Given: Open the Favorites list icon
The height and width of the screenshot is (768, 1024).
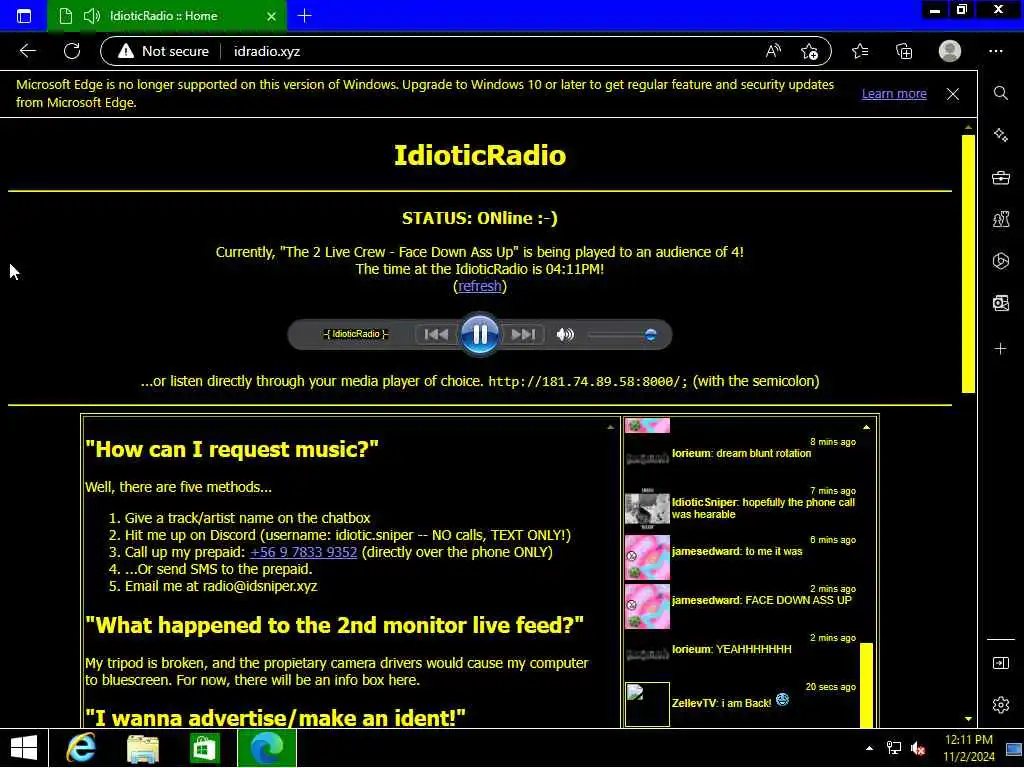Looking at the screenshot, I should click(860, 51).
